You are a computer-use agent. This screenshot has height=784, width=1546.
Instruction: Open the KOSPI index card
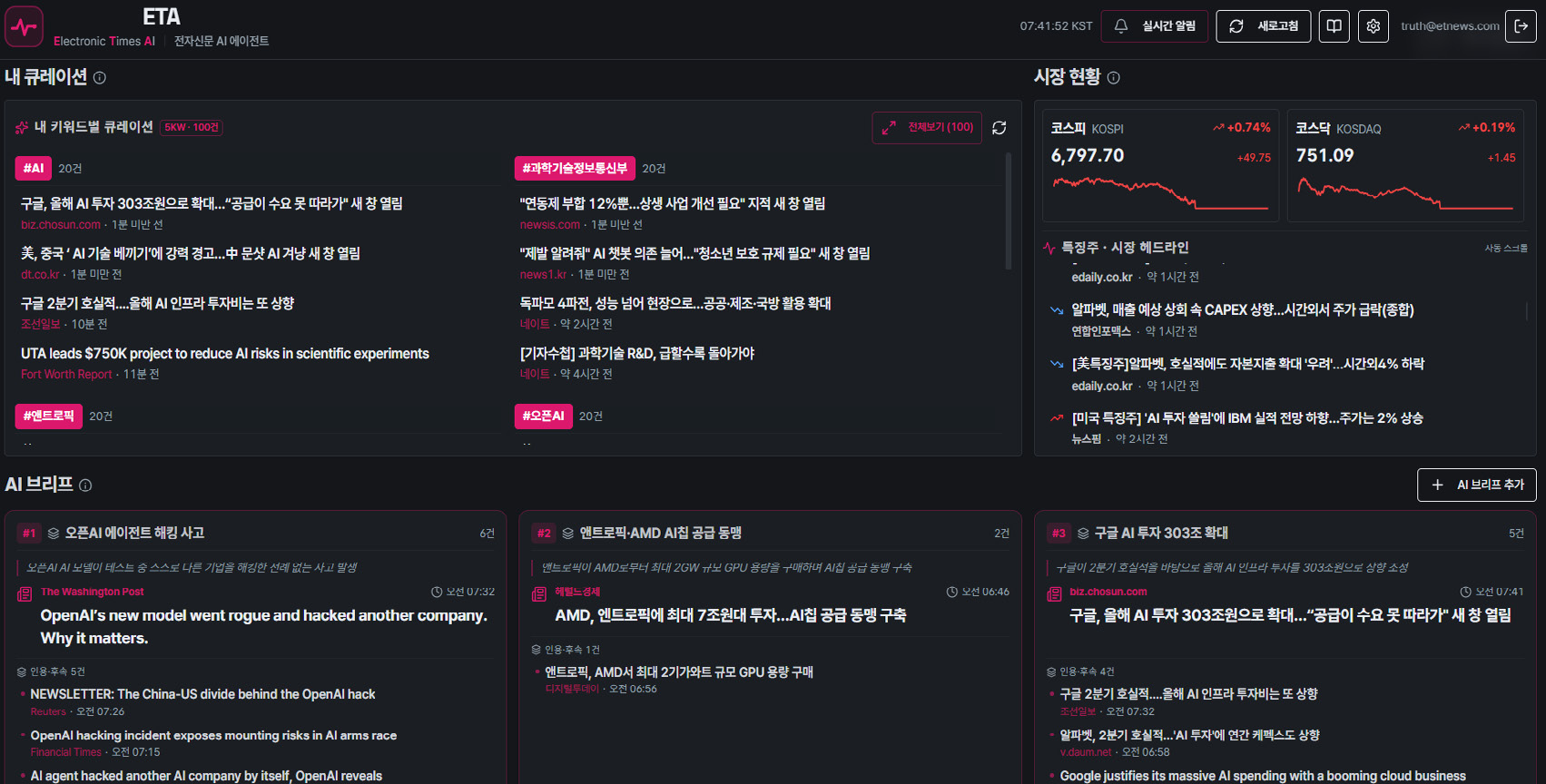click(x=1160, y=165)
